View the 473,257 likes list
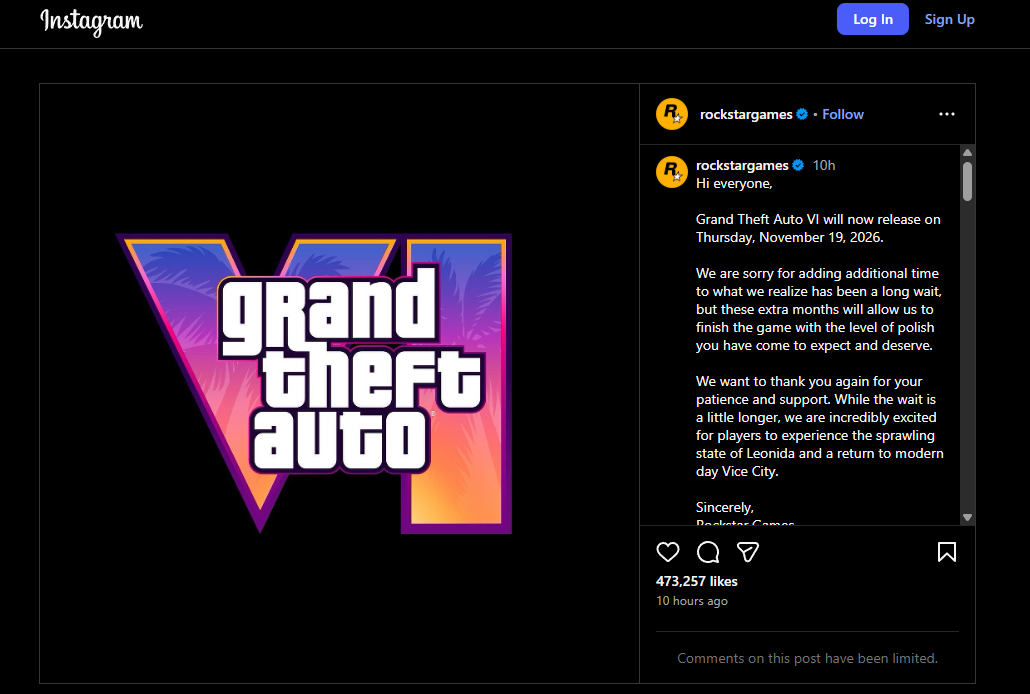The width and height of the screenshot is (1030, 694). coord(696,581)
